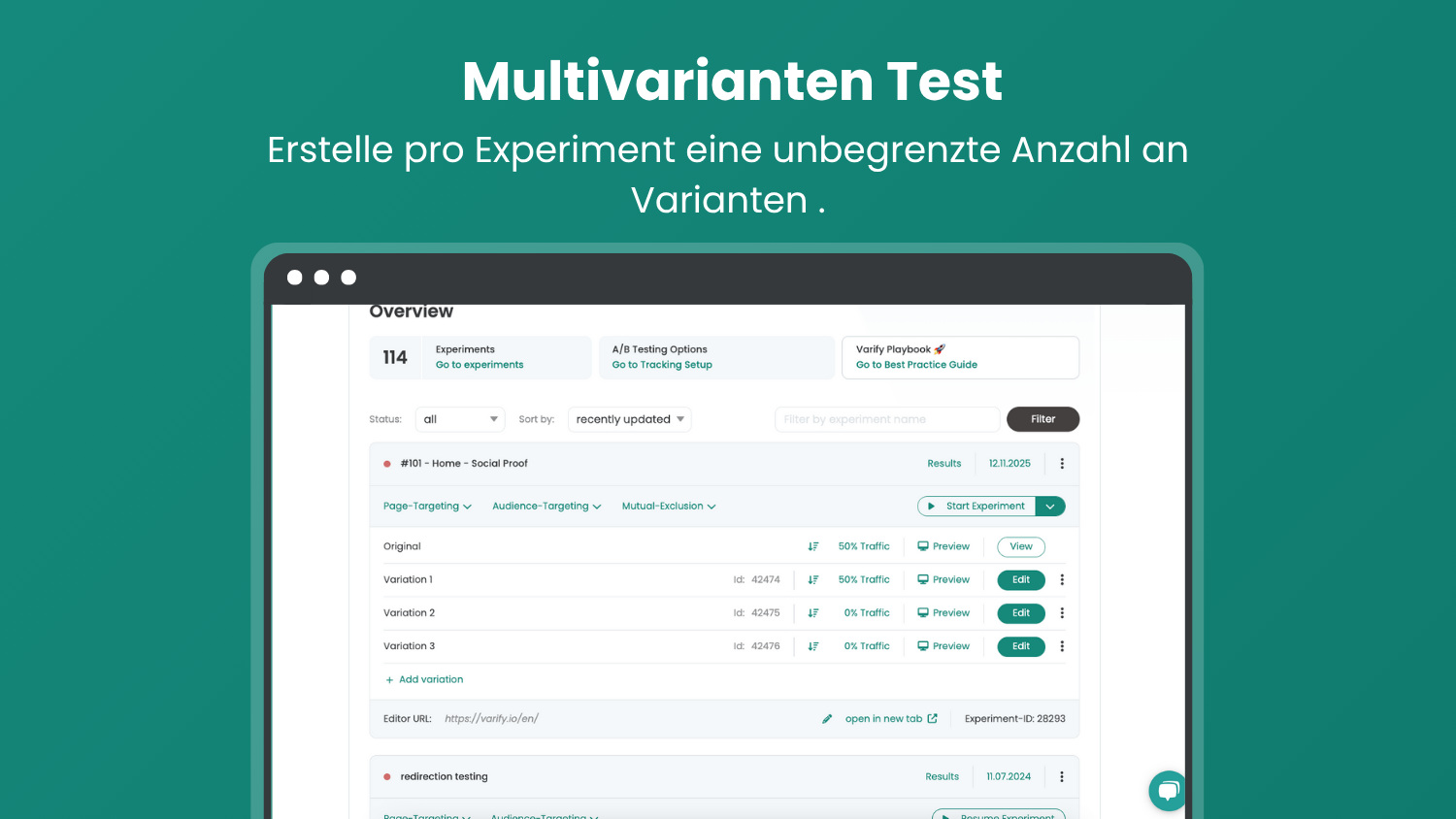The height and width of the screenshot is (819, 1456).
Task: Click the Variation 2 name
Action: (x=409, y=613)
